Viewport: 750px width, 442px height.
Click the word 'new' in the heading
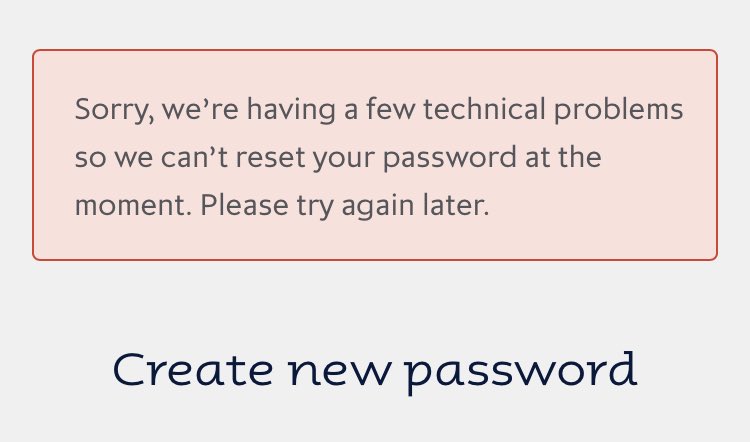point(340,372)
